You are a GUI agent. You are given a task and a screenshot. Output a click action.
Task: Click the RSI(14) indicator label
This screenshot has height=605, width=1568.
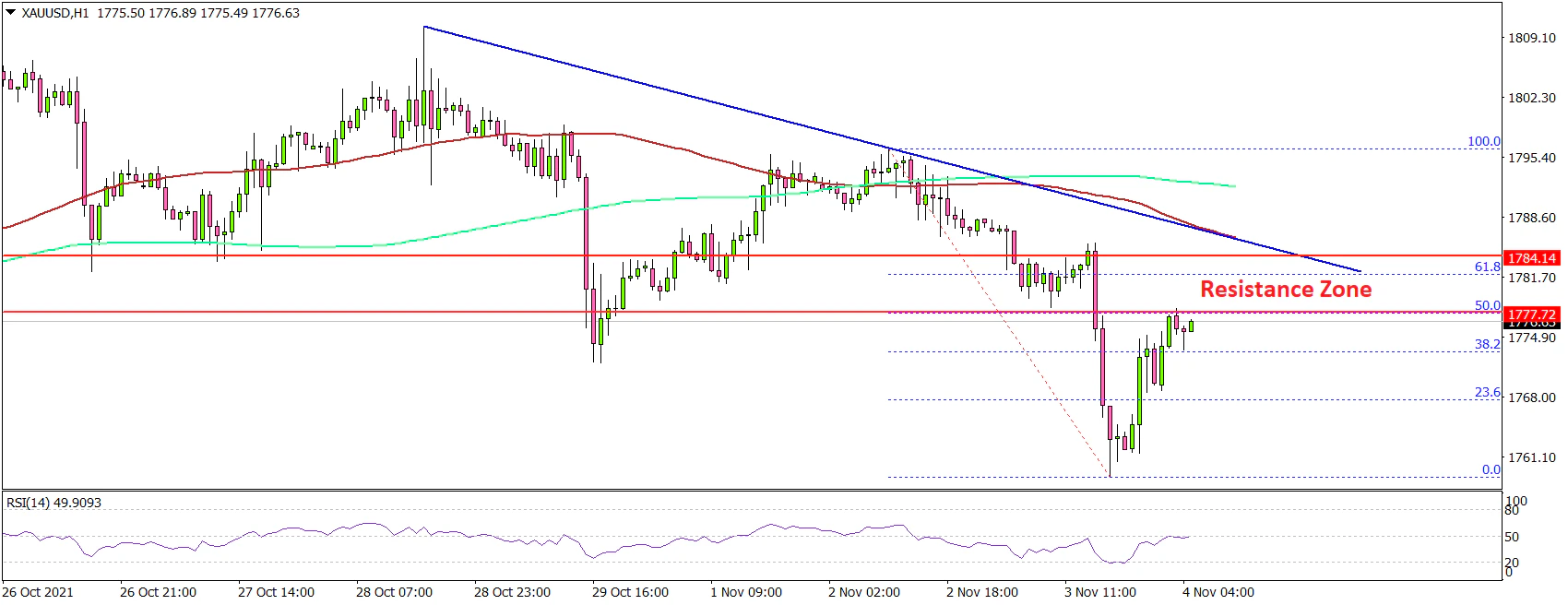tap(53, 503)
